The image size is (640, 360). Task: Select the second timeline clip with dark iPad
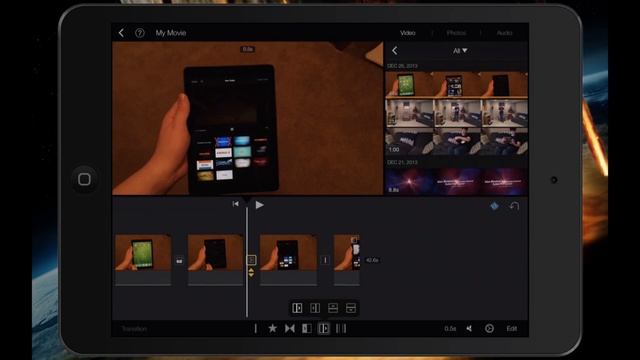coord(215,260)
